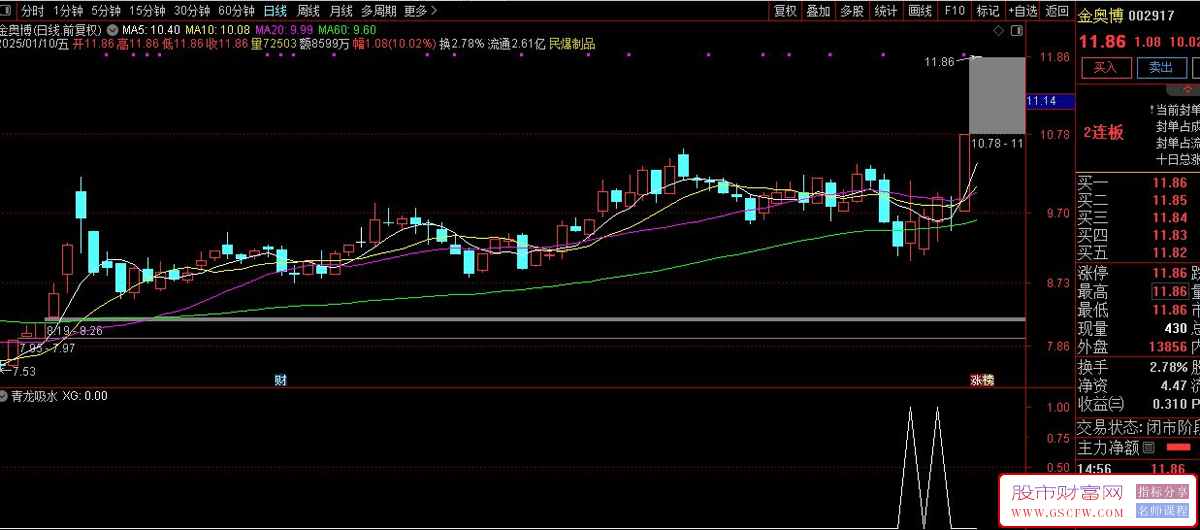Viewport: 1200px width, 530px height.
Task: Open the 多周期 multi-period view
Action: 379,11
